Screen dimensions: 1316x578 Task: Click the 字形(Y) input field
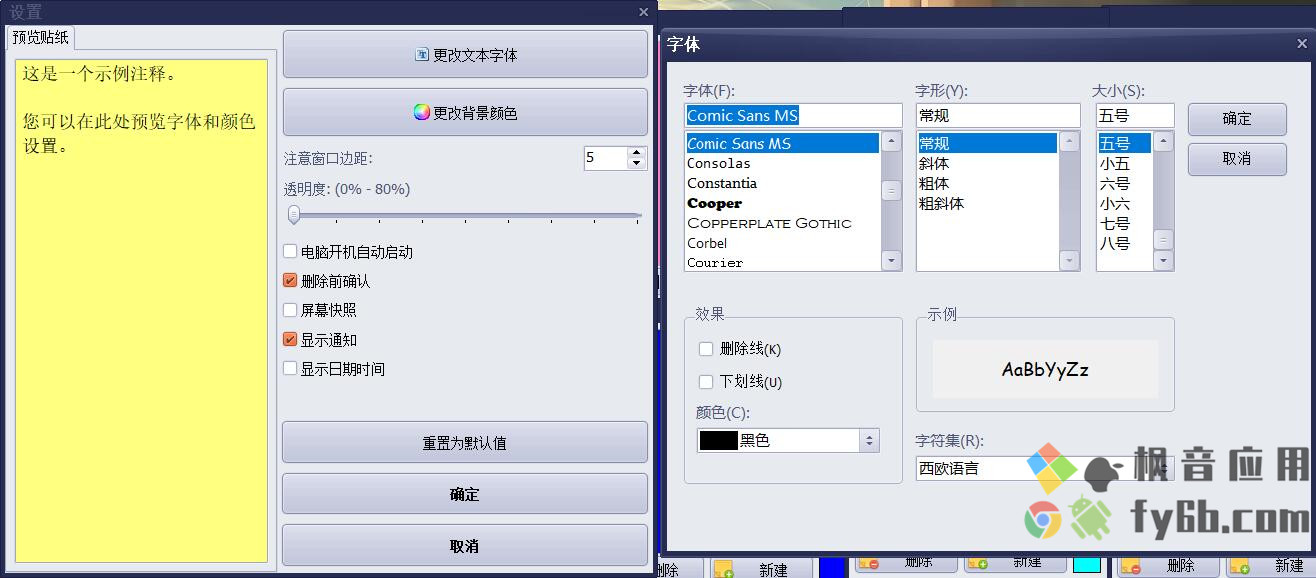998,115
